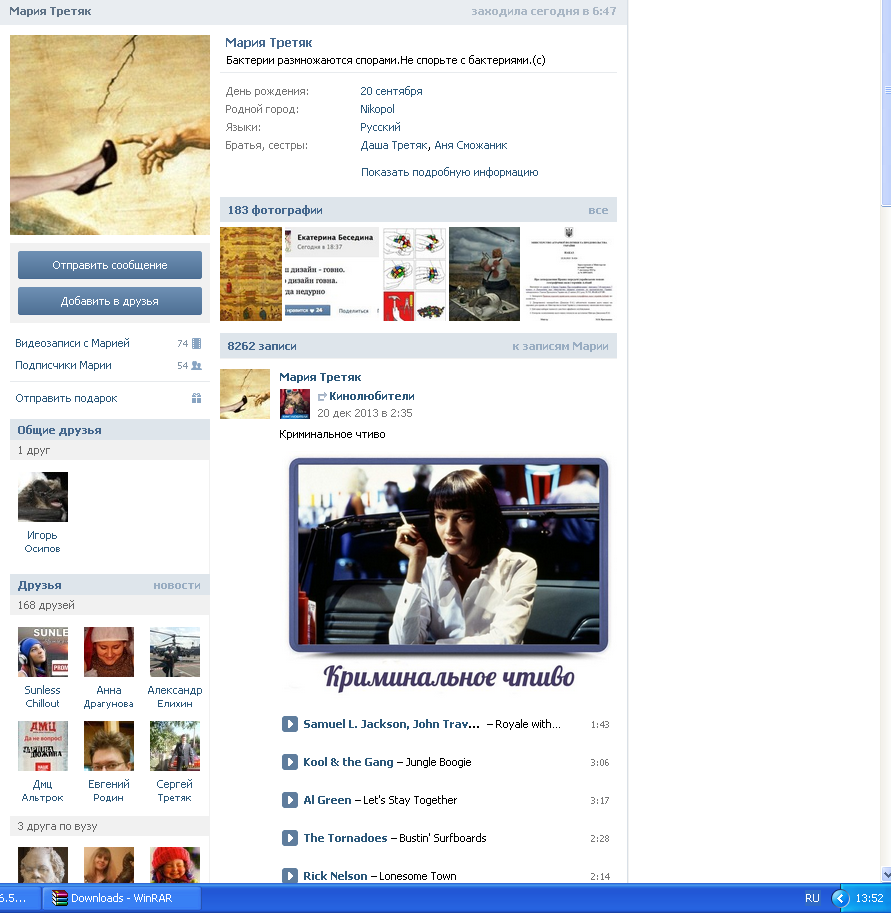Viewport: 891px width, 913px height.
Task: Click language link Русский
Action: (x=380, y=127)
